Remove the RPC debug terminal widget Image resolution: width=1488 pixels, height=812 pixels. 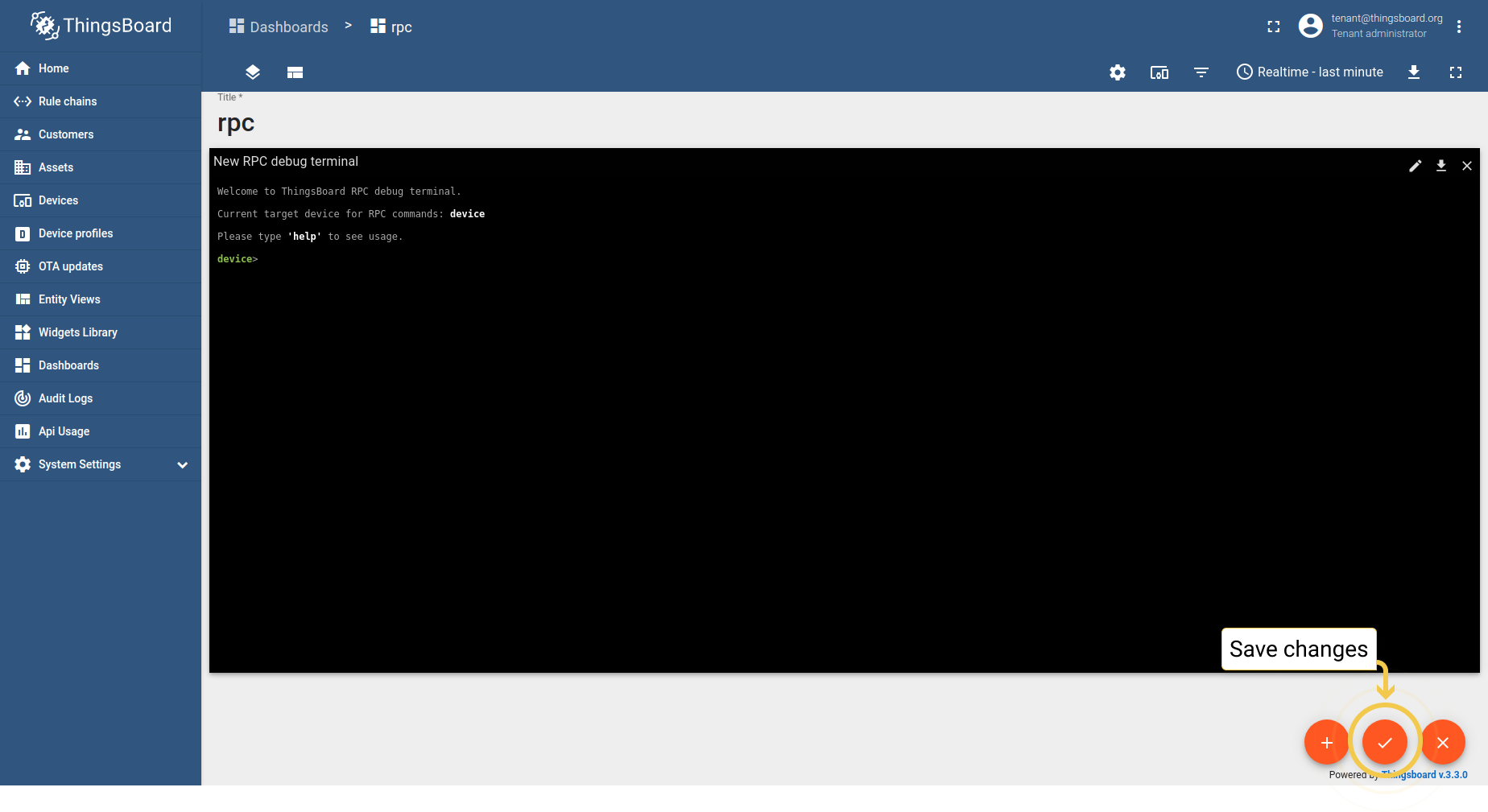1467,166
